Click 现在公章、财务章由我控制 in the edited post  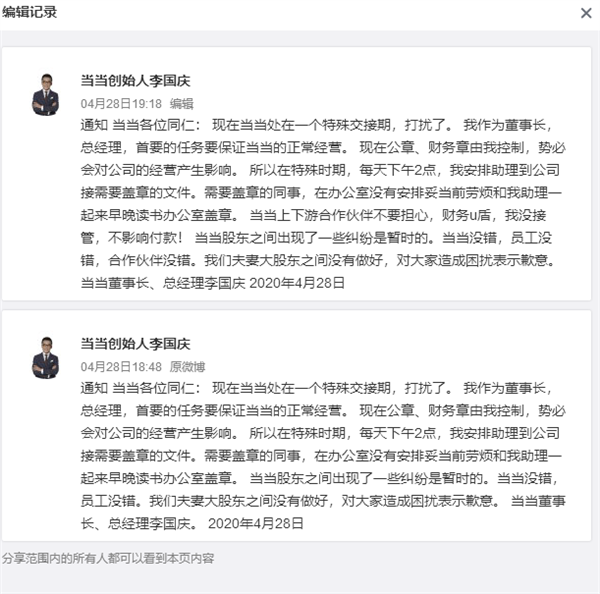tap(441, 147)
